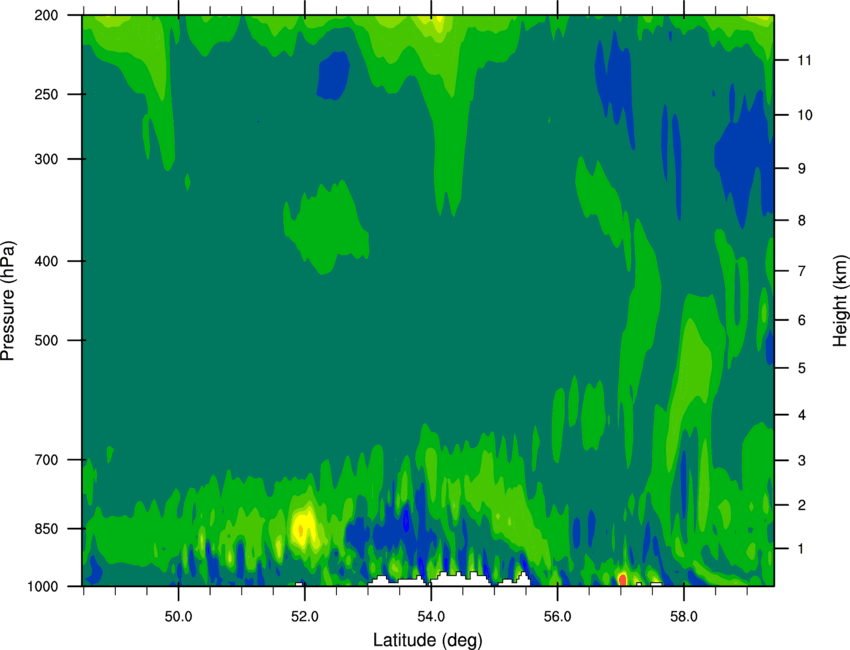This screenshot has width=850, height=650.
Task: Click the 400 pressure tick label
Action: [46, 261]
